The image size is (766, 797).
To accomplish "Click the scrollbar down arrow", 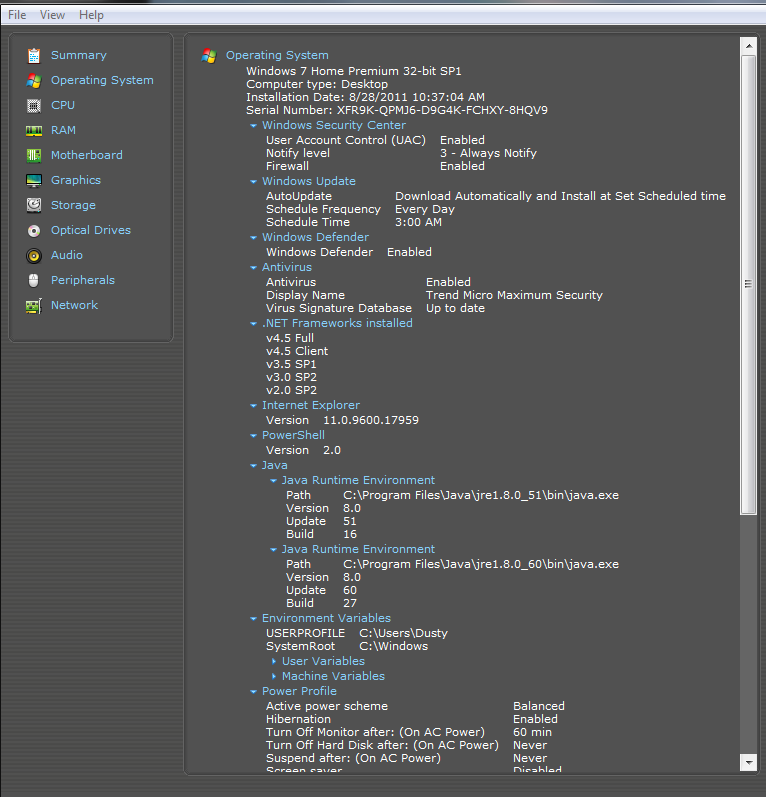I will 749,762.
